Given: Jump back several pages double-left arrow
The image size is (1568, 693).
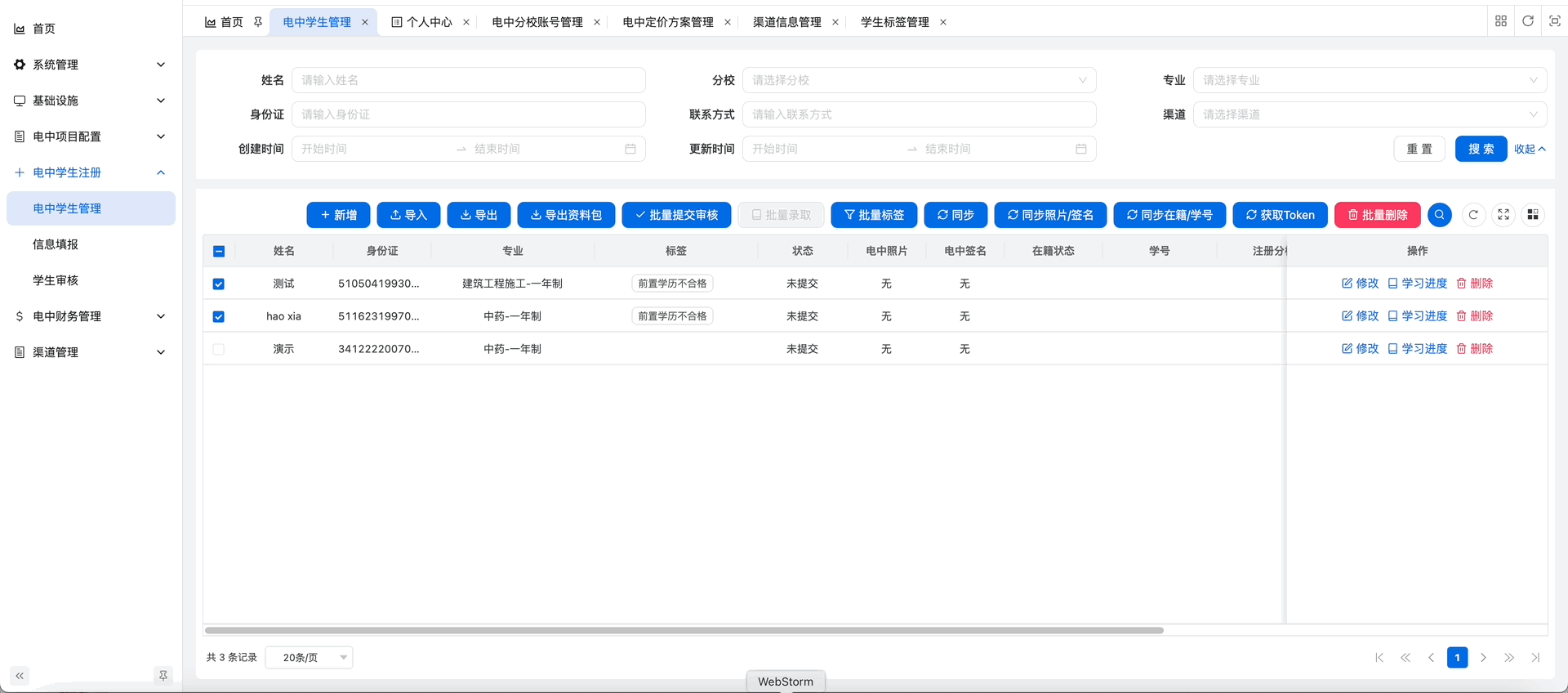Looking at the screenshot, I should coord(1405,658).
